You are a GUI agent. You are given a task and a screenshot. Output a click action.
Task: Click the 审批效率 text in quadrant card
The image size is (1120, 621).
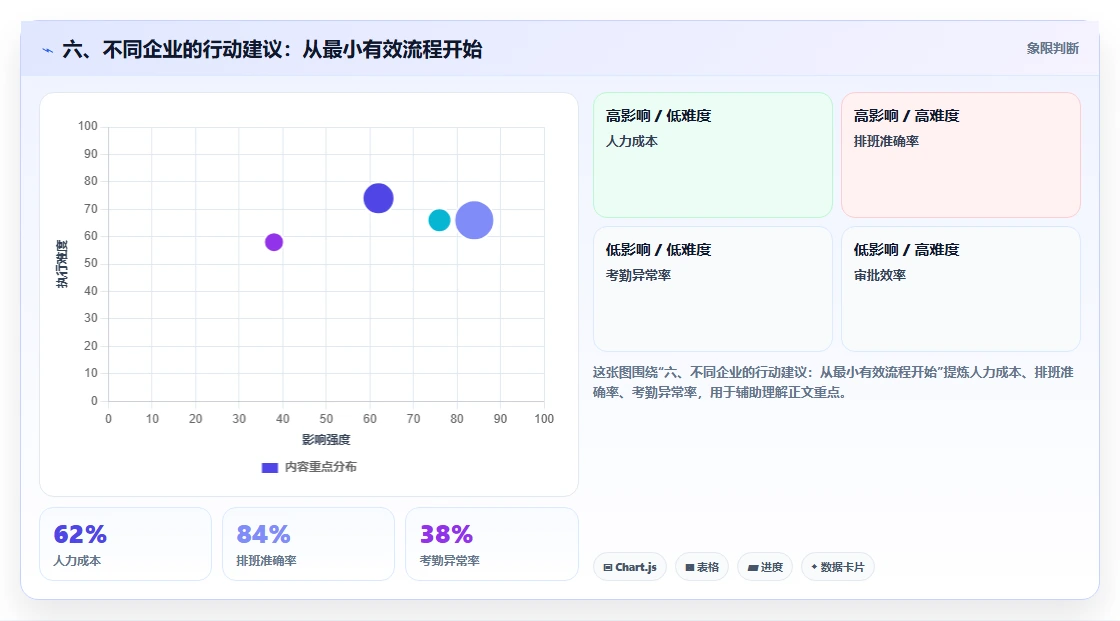879,275
